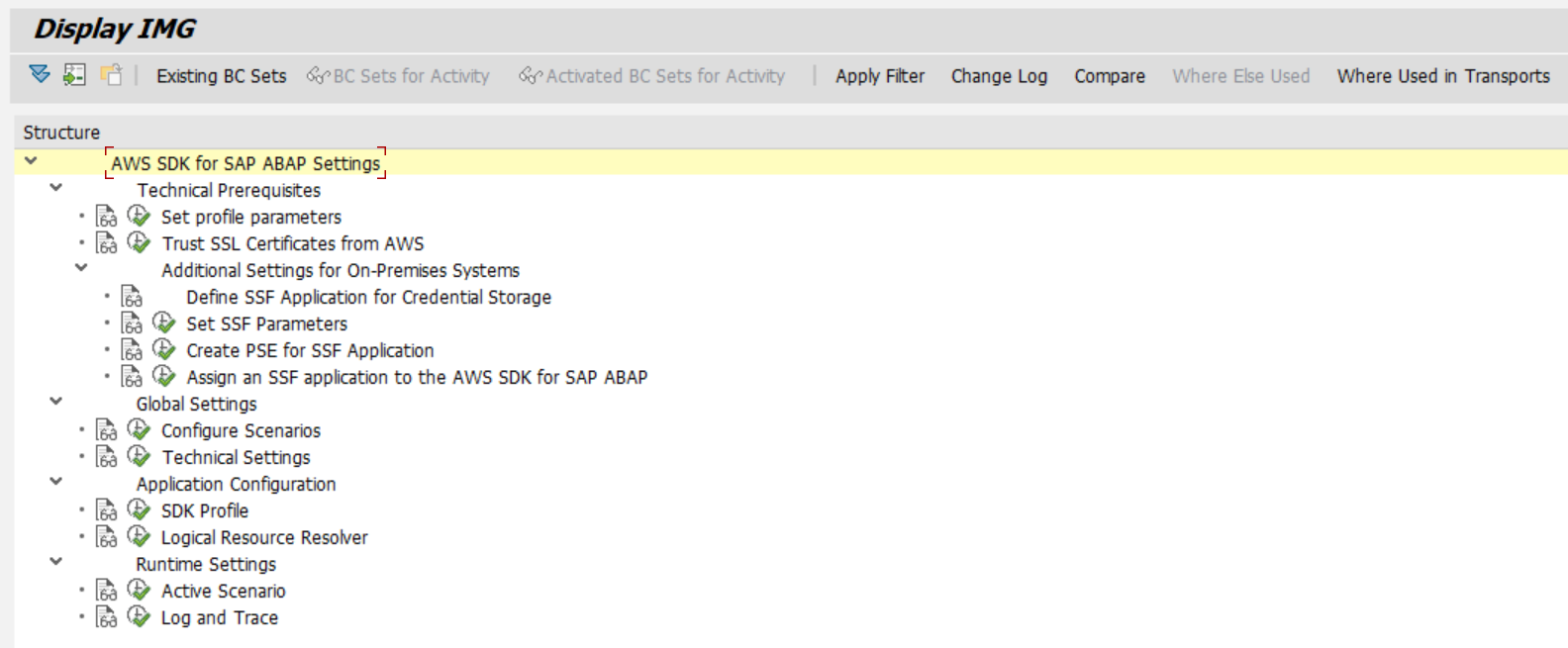Execute activity icon for Configure Scenarios
Viewport: 1568px width, 648px height.
pos(139,429)
